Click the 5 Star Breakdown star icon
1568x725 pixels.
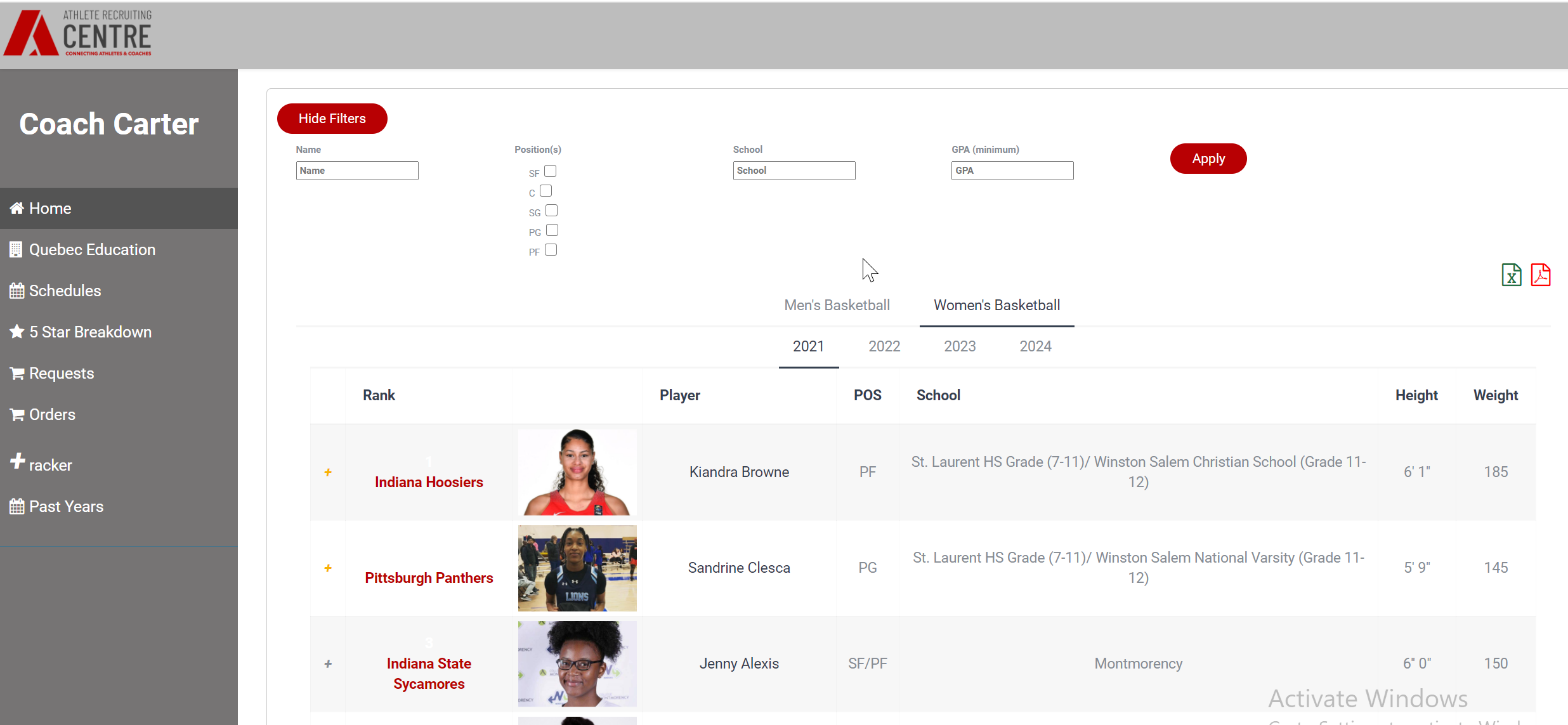pos(17,332)
